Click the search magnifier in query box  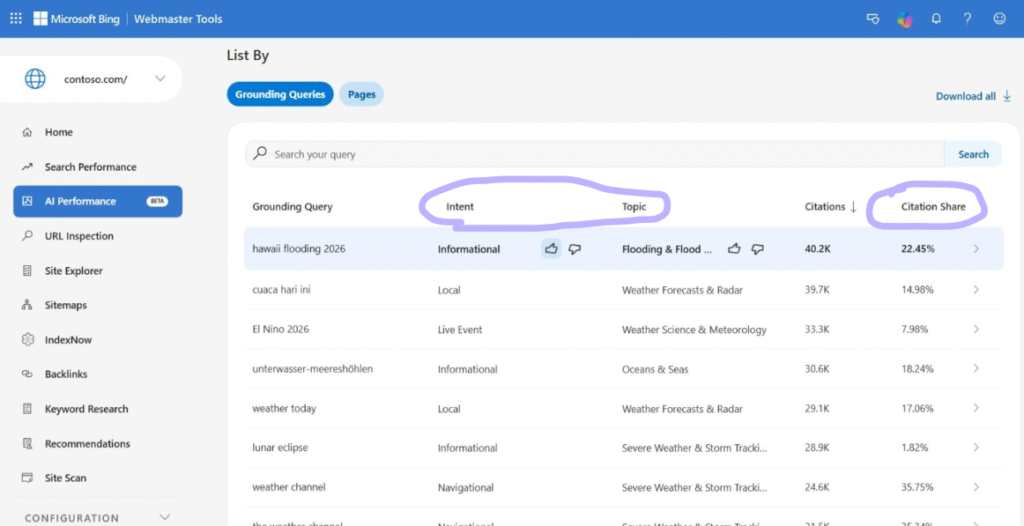pos(260,154)
